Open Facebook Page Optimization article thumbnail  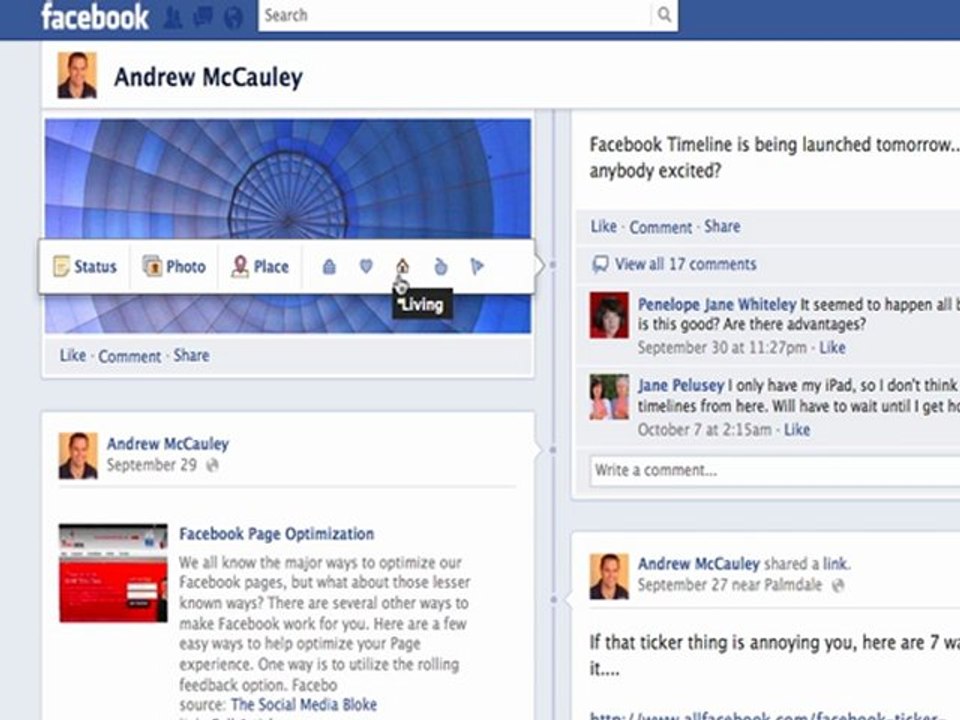(x=113, y=573)
